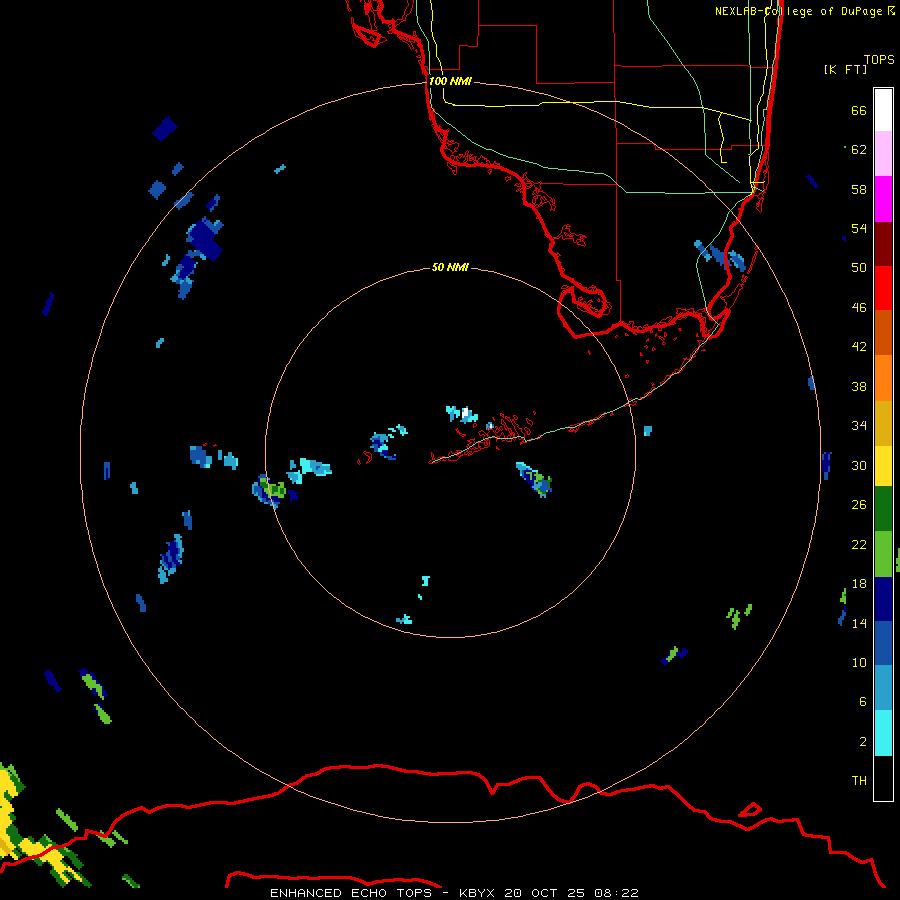
Task: Pick the dark orange swatch in the scale
Action: (x=883, y=333)
